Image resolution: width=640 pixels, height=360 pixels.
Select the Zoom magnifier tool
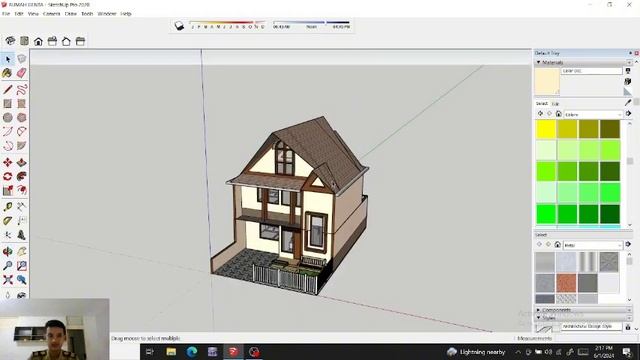(7, 266)
